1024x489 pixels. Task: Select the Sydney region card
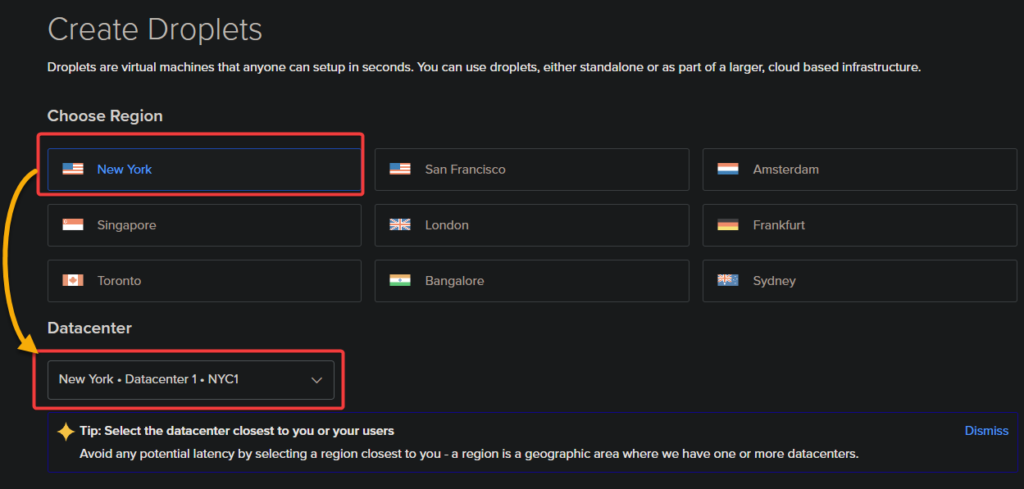859,281
